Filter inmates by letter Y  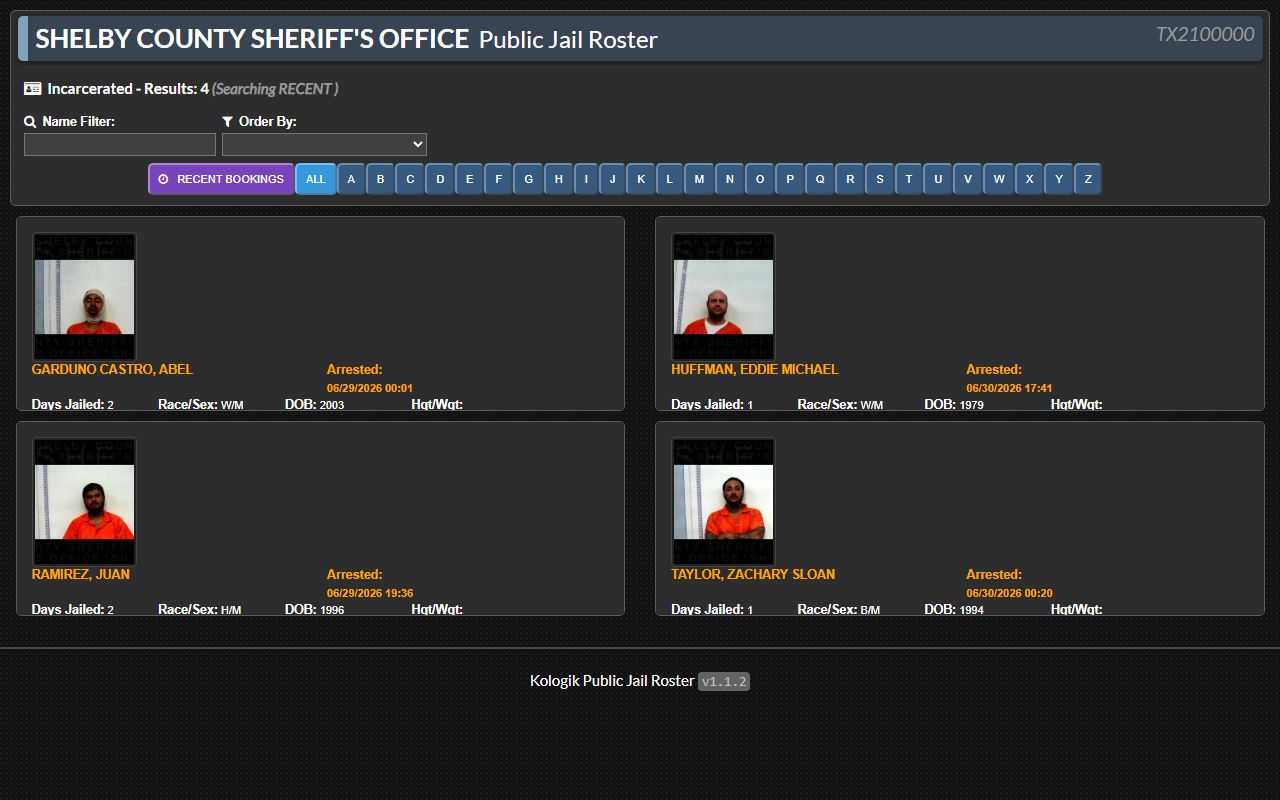pos(1059,179)
